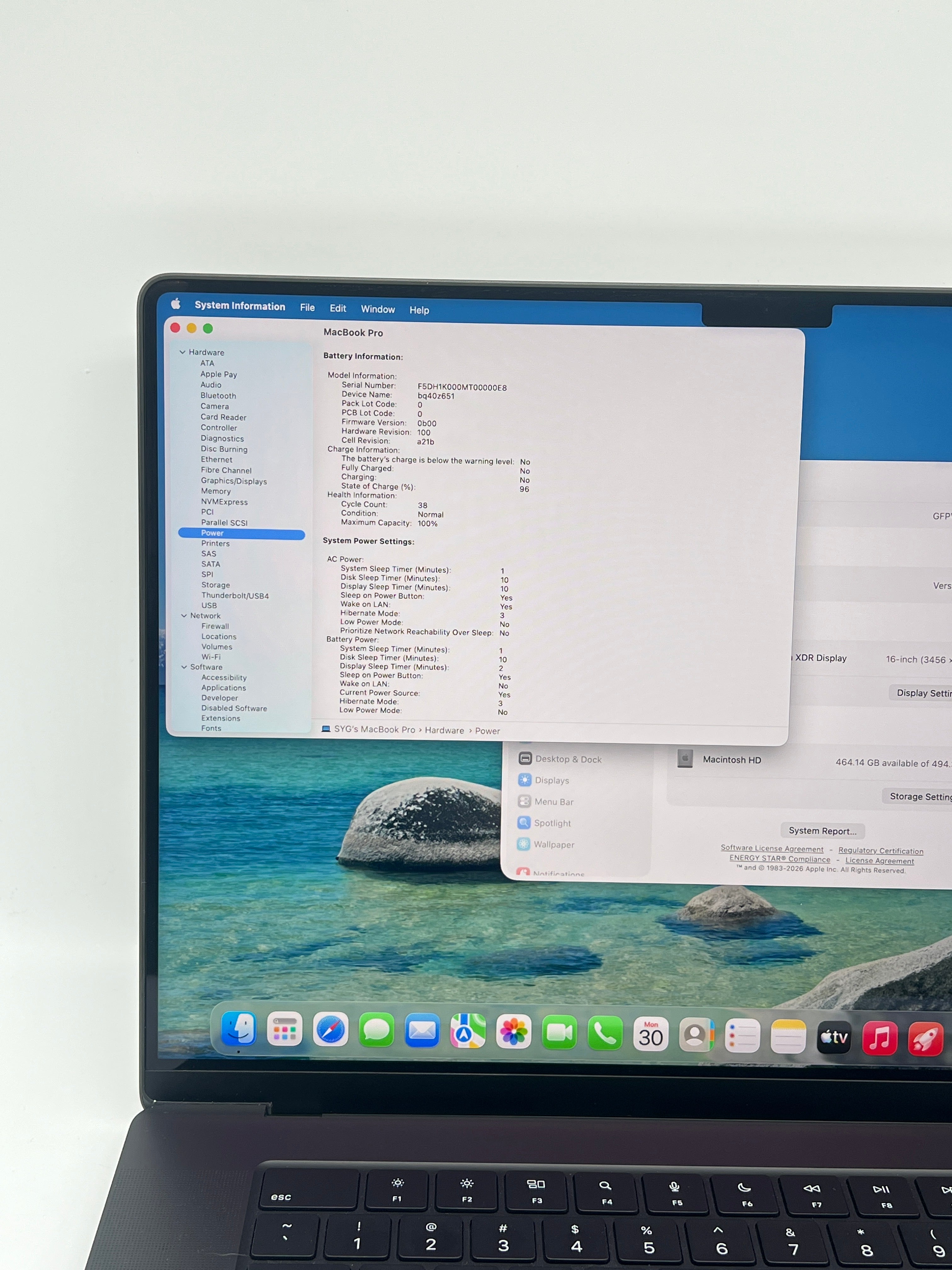The height and width of the screenshot is (1270, 952).
Task: Select Apple Pay in Hardware list
Action: 218,374
